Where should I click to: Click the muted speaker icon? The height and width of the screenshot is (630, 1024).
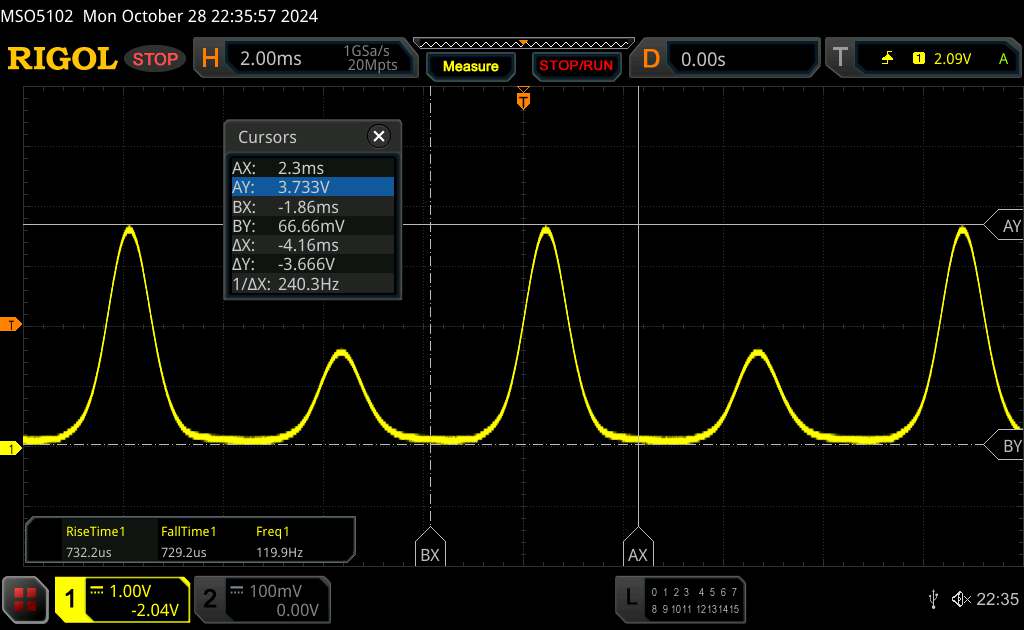(x=960, y=599)
